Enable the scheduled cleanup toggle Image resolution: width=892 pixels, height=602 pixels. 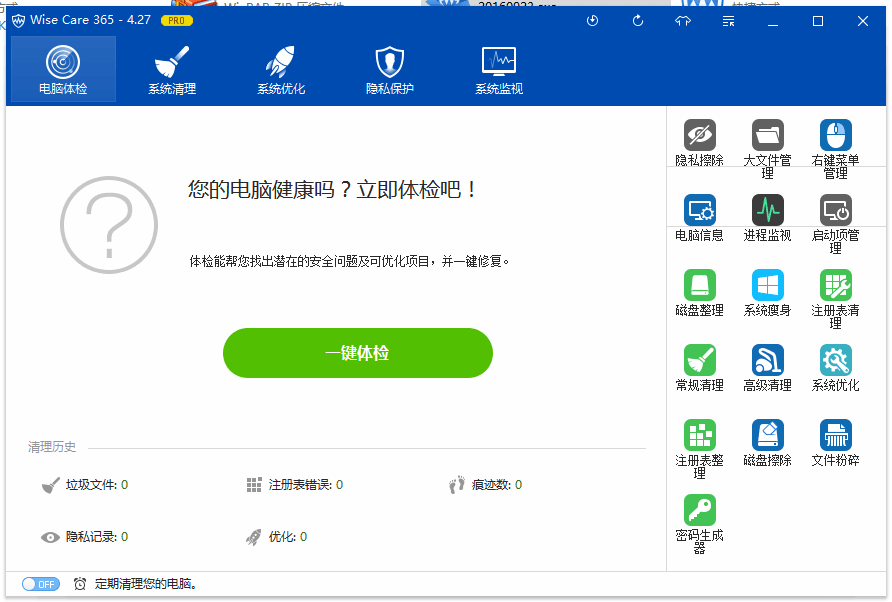tap(40, 584)
